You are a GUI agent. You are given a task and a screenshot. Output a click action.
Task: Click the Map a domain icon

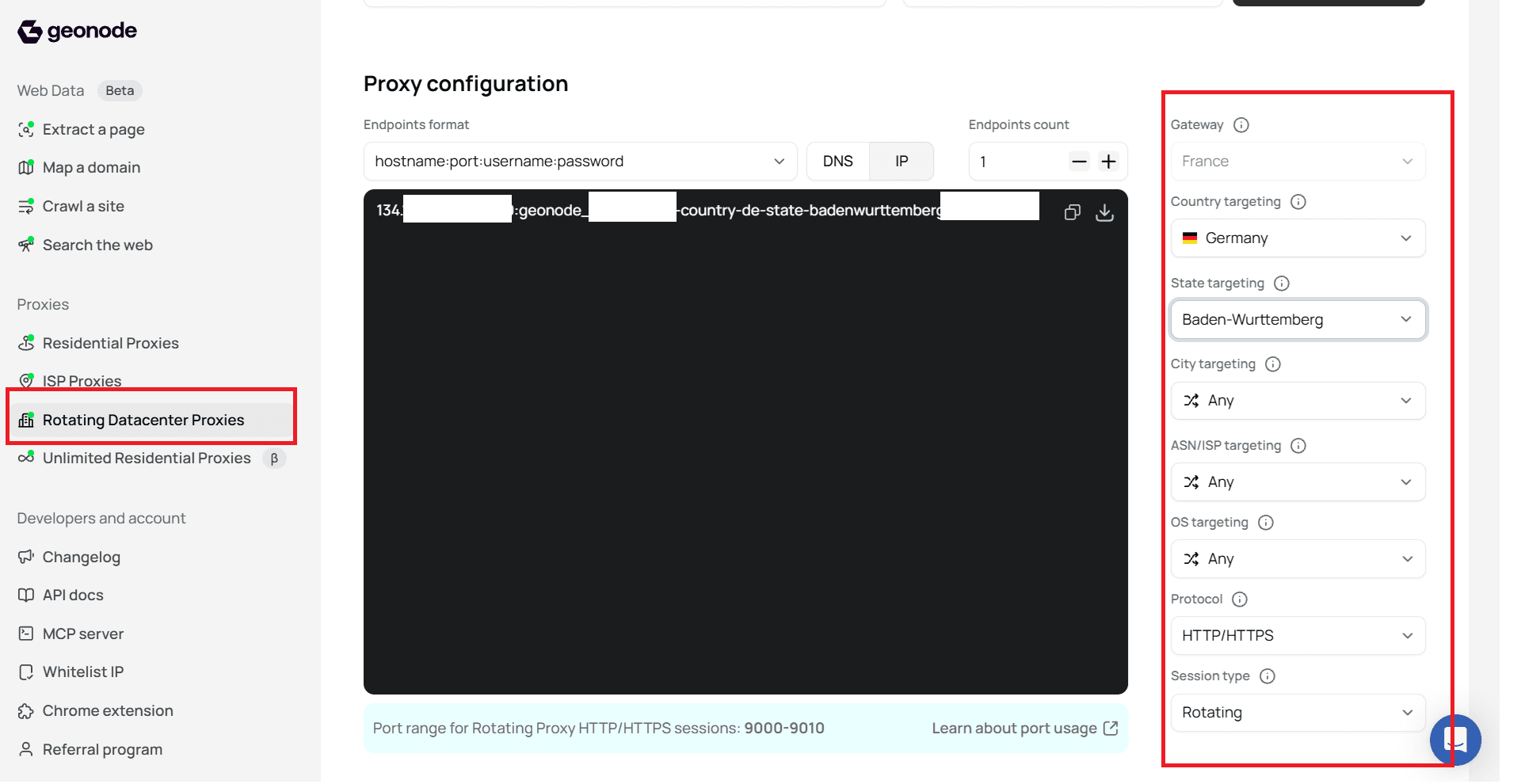pos(26,167)
